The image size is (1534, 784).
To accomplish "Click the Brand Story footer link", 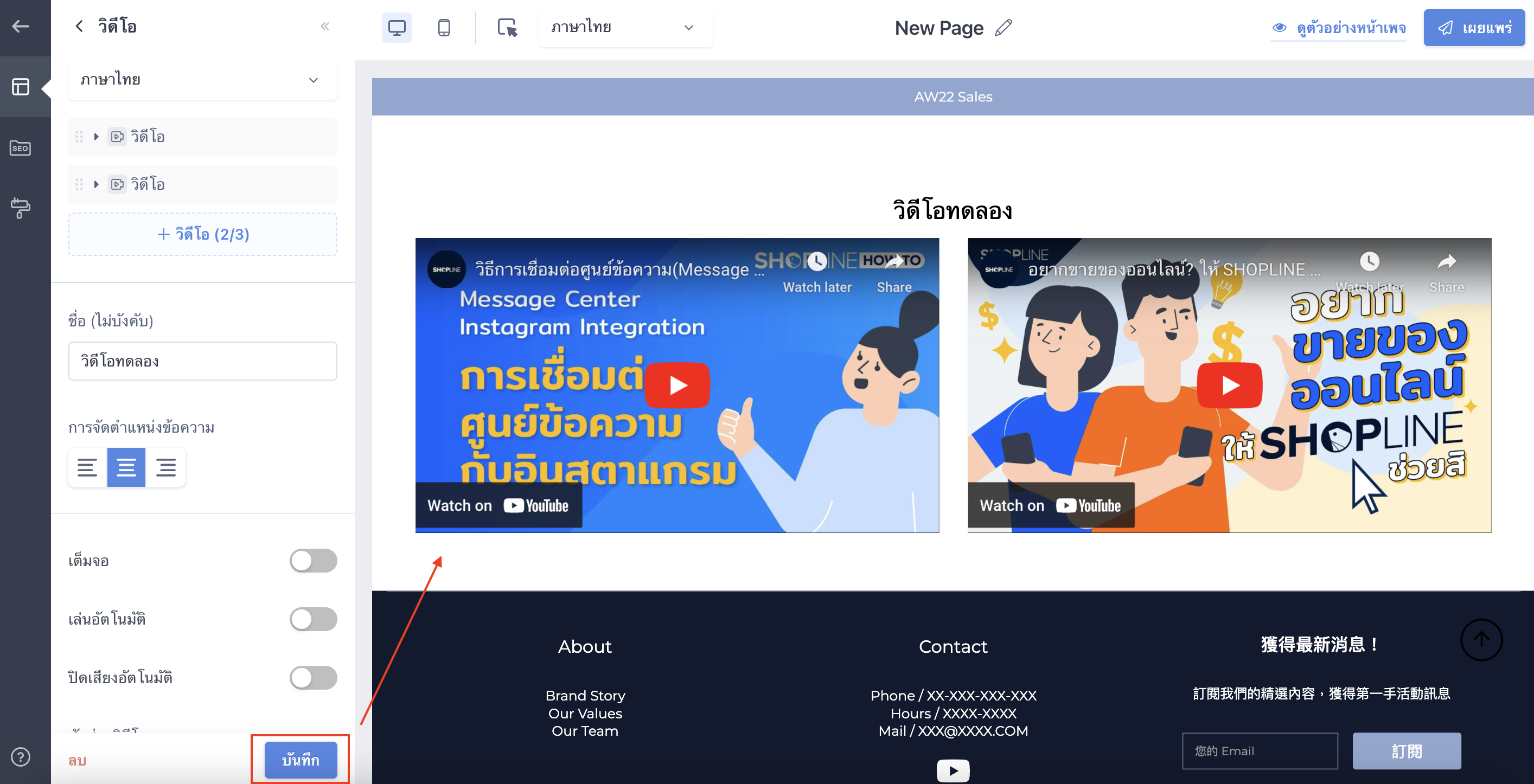I will click(x=585, y=695).
